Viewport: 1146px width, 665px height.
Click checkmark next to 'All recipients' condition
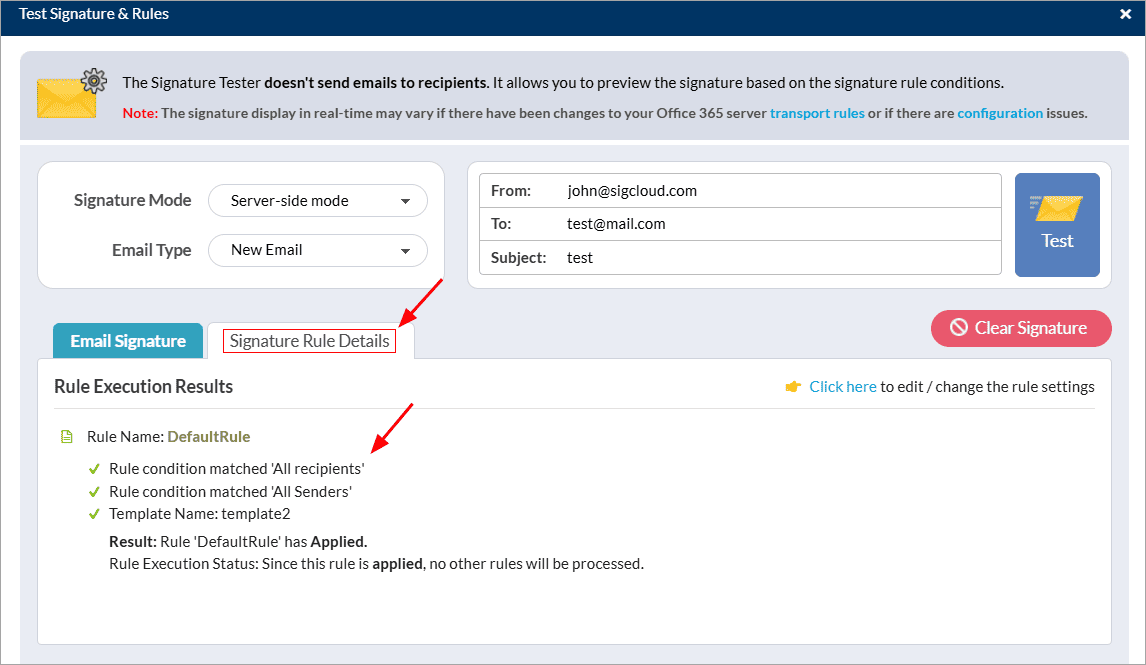(x=94, y=468)
